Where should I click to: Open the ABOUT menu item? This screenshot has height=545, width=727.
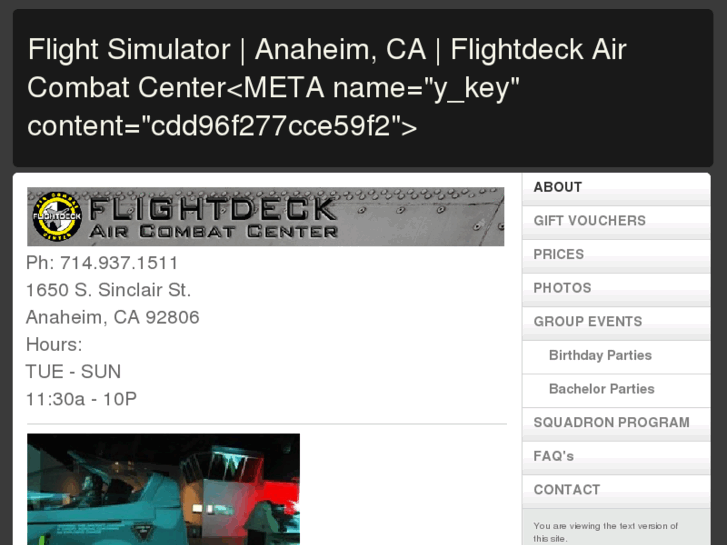tap(557, 187)
